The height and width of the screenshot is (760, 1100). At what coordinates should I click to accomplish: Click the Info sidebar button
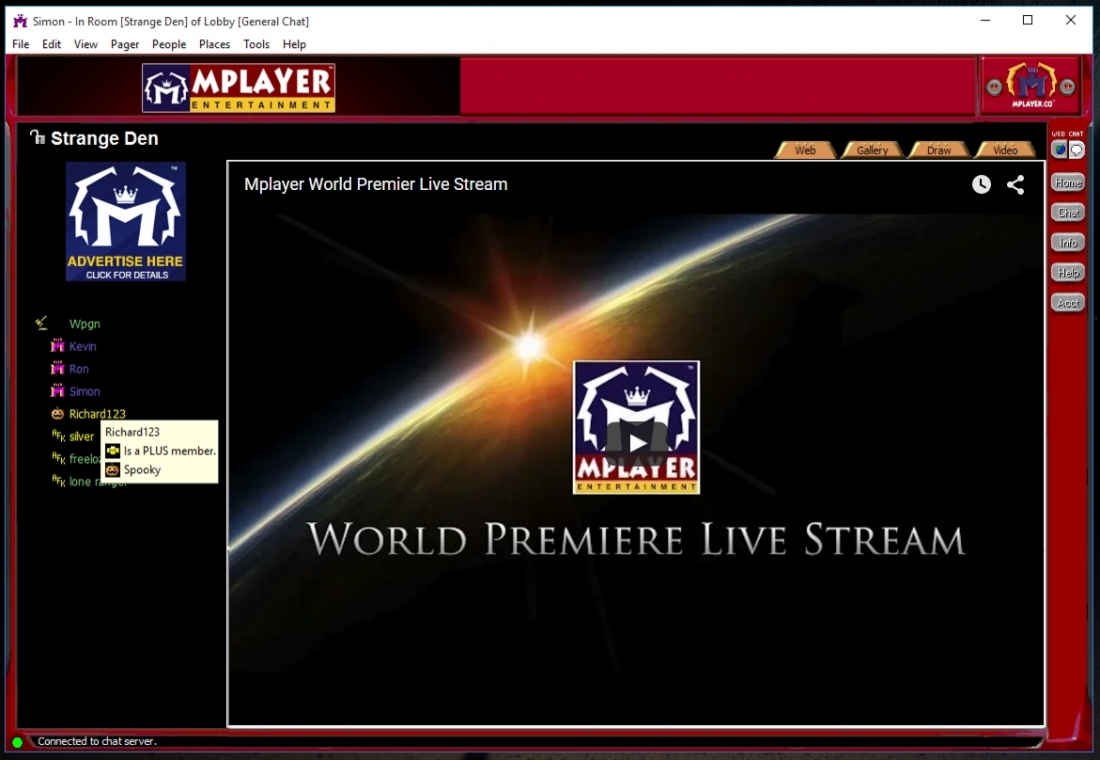[x=1068, y=243]
